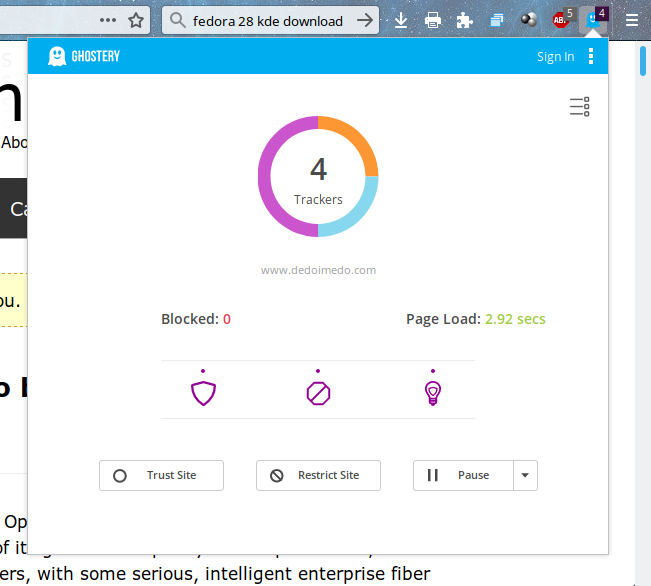
Task: Bookmark this page with the star
Action: (x=136, y=20)
